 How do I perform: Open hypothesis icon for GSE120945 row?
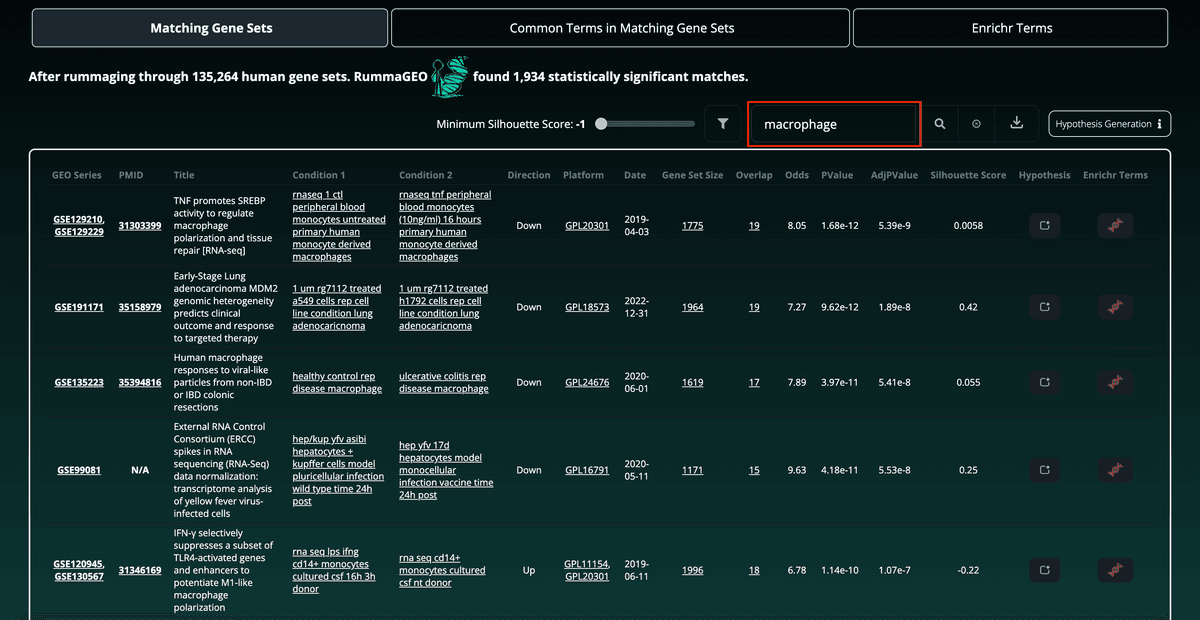1045,570
